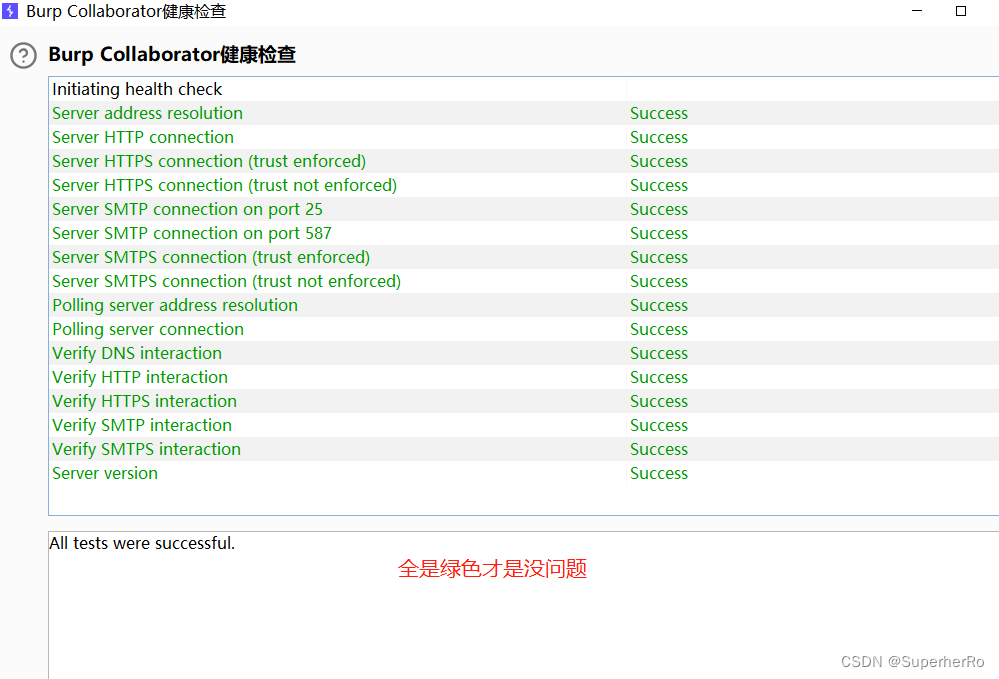Click Server HTTPS connection (trust enforced) row
Screen dimensions: 999x679
click(x=208, y=161)
